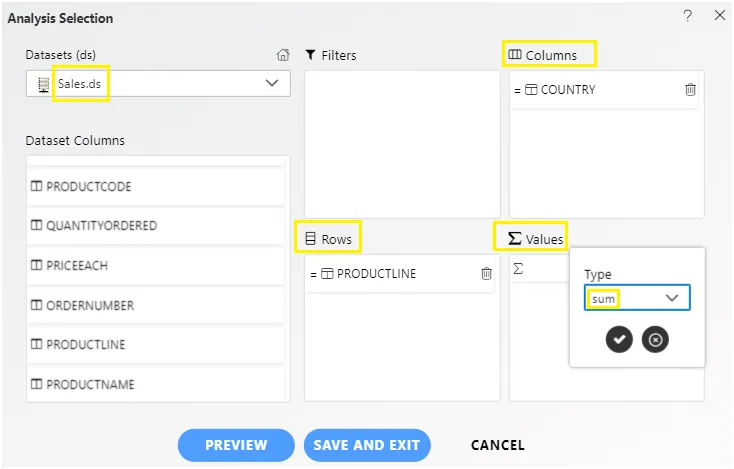Click the CANCEL link
Screen dimensions: 734x469
[498, 445]
